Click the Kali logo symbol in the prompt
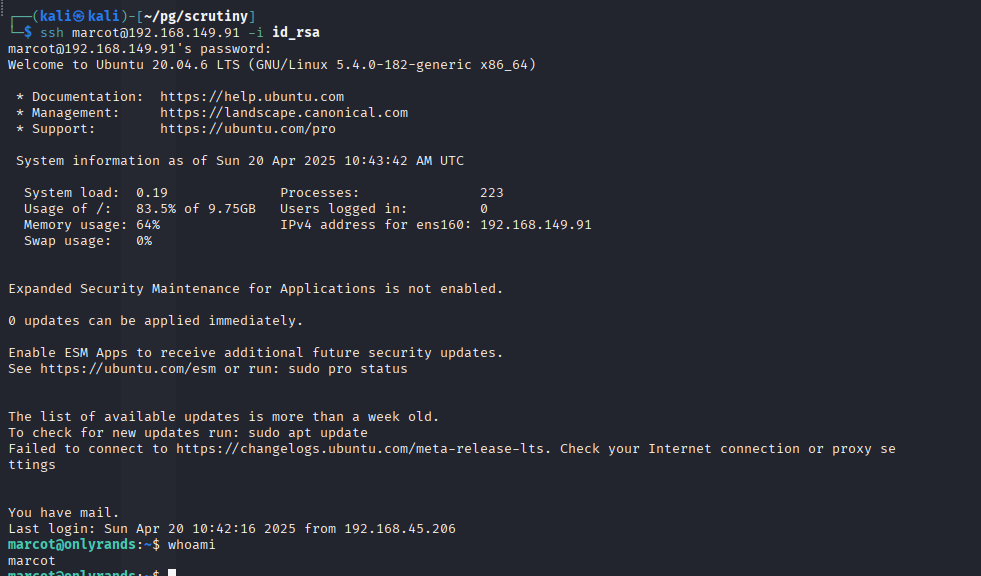This screenshot has height=576, width=981. click(79, 16)
